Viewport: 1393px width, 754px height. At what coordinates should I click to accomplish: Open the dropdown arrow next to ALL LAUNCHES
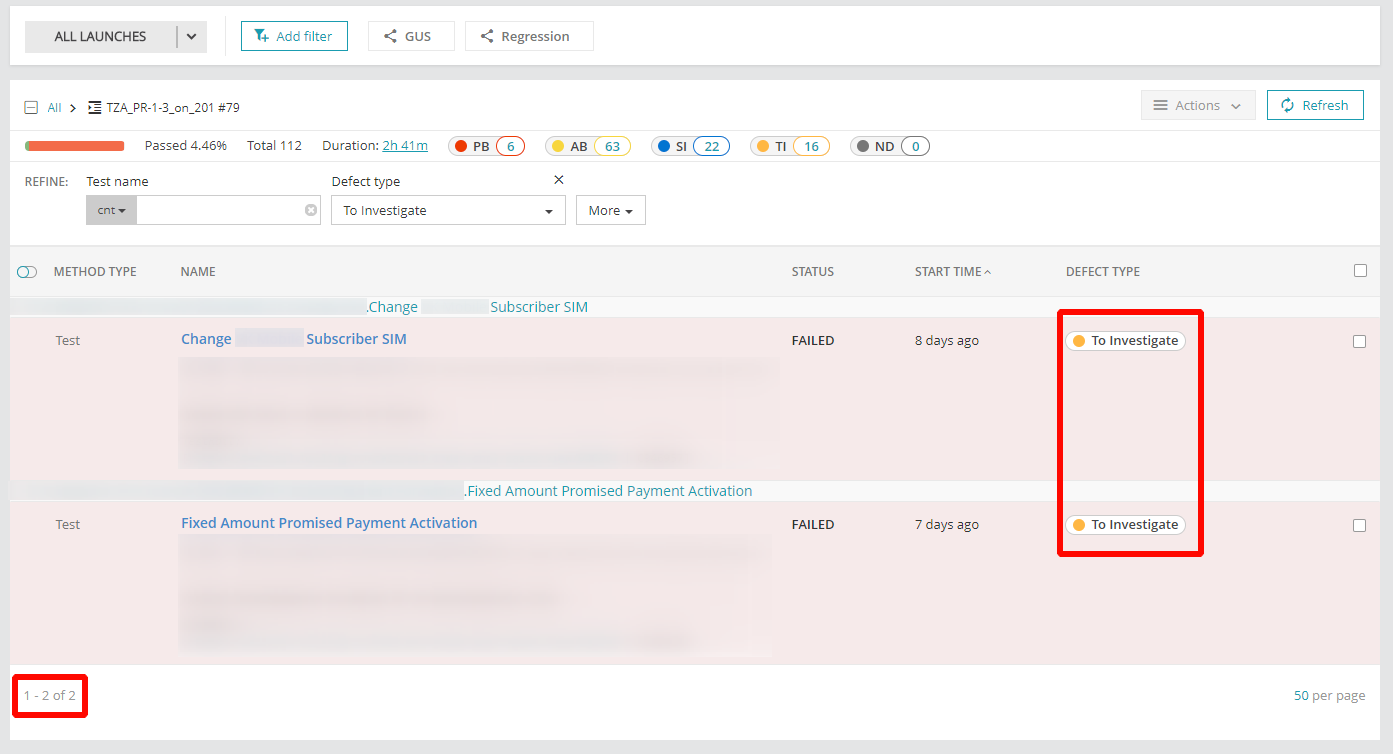[x=192, y=37]
